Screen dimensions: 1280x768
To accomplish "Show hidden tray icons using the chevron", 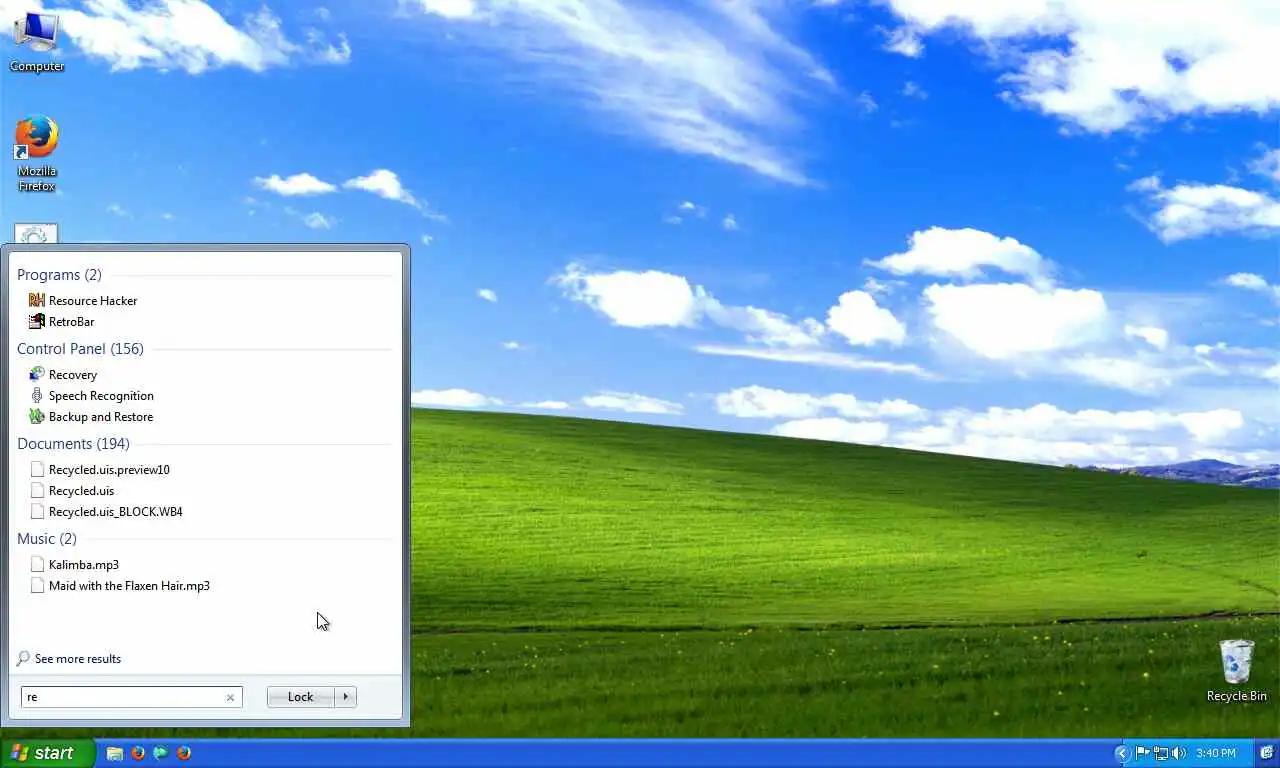I will [x=1122, y=753].
